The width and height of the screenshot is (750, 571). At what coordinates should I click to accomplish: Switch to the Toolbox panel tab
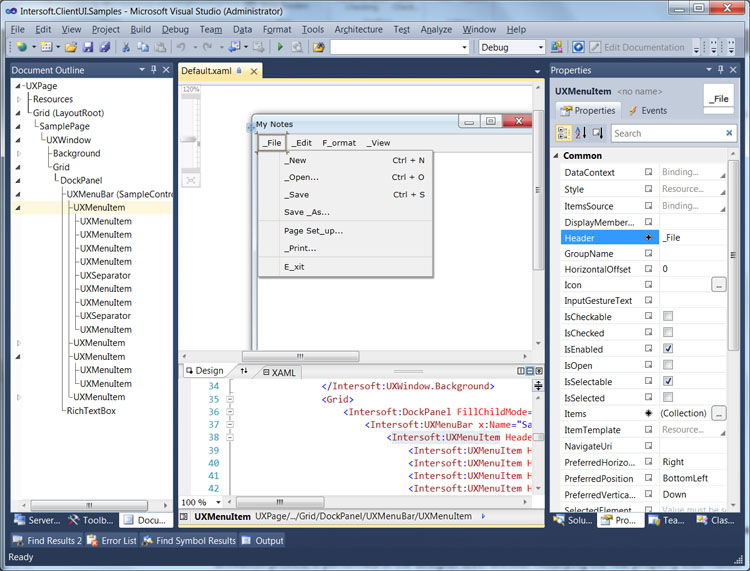pos(91,520)
